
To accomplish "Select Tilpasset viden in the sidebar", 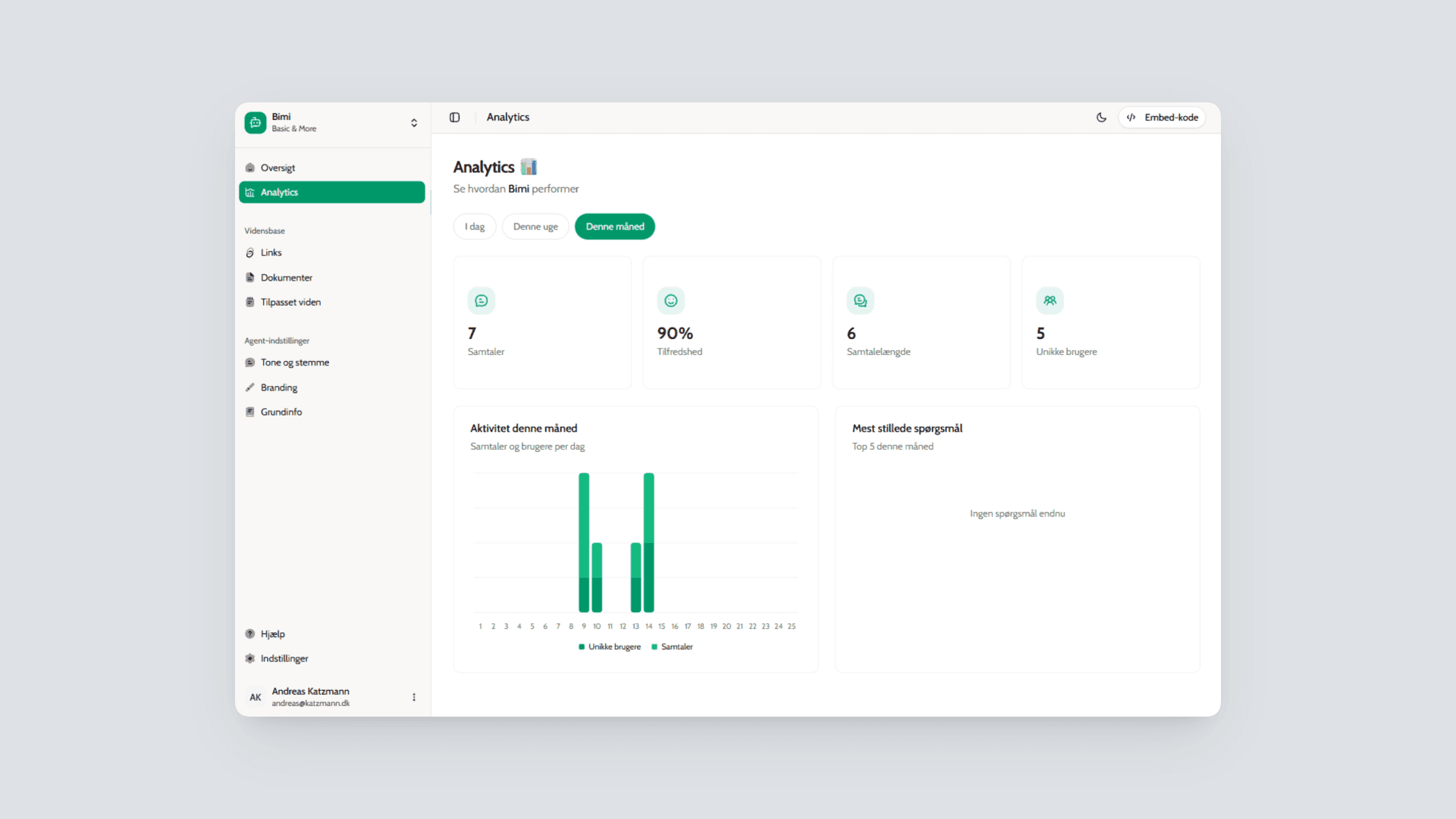I will 251,302.
